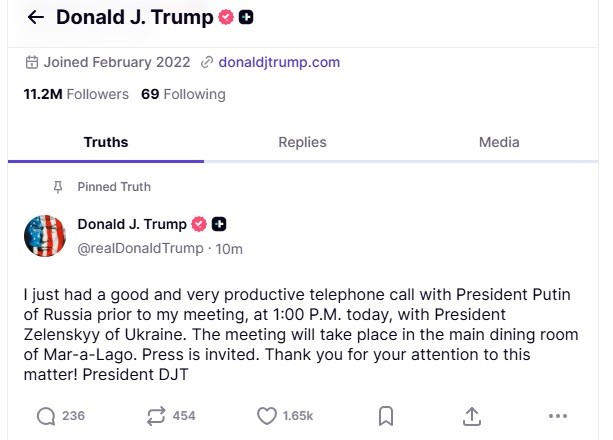ReTruth the post with the repost icon
The width and height of the screenshot is (613, 440).
pyautogui.click(x=158, y=416)
